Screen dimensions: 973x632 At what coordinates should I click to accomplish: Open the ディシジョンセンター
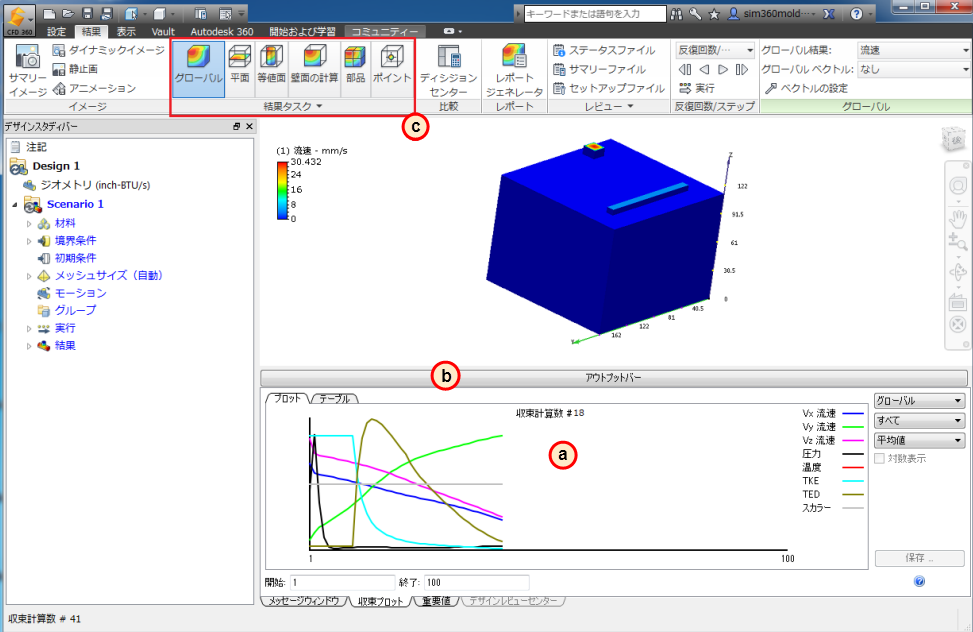tap(448, 71)
